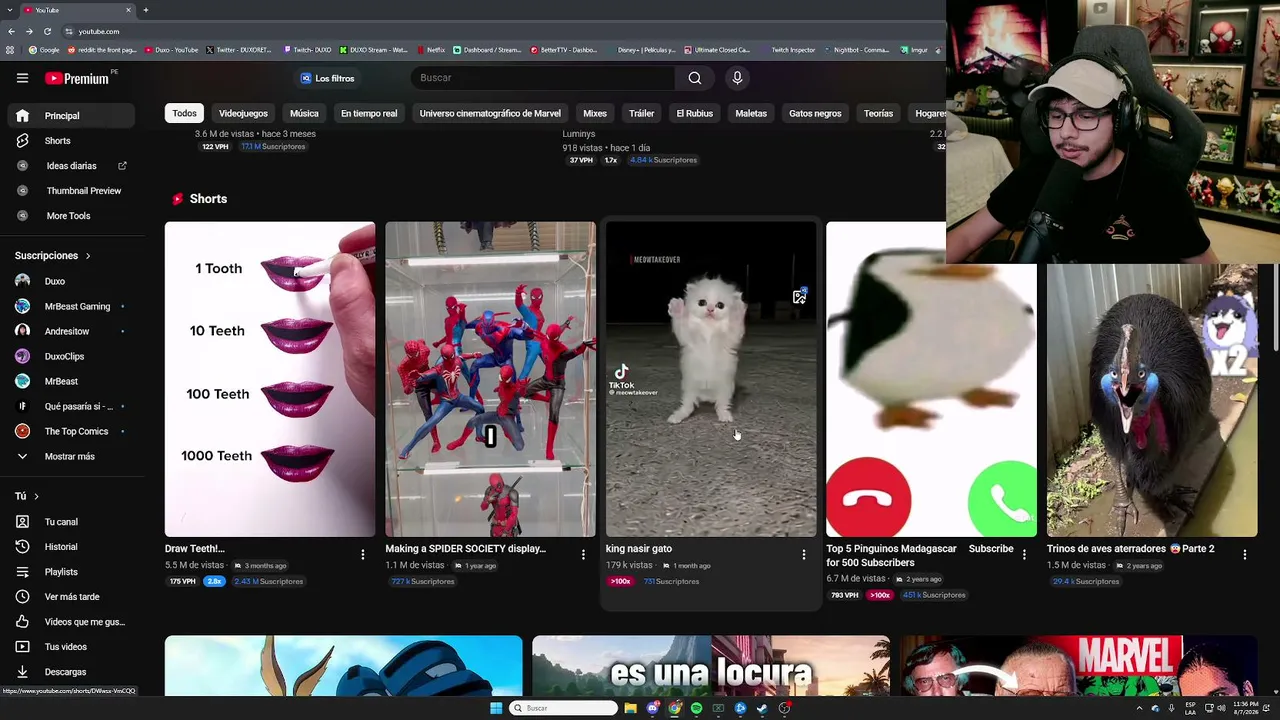Open the Qué pasaría si subscription

pyautogui.click(x=70, y=406)
